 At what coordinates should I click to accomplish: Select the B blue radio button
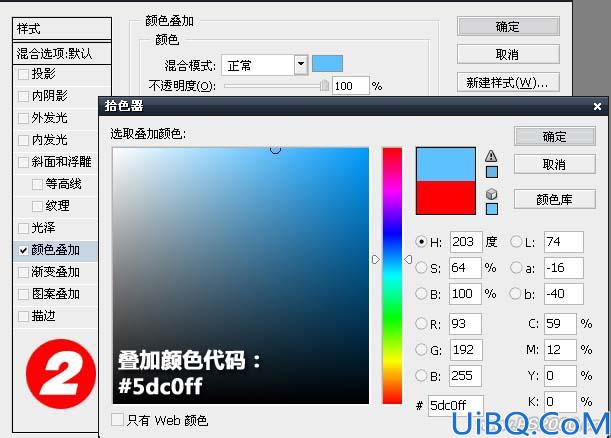click(x=421, y=376)
